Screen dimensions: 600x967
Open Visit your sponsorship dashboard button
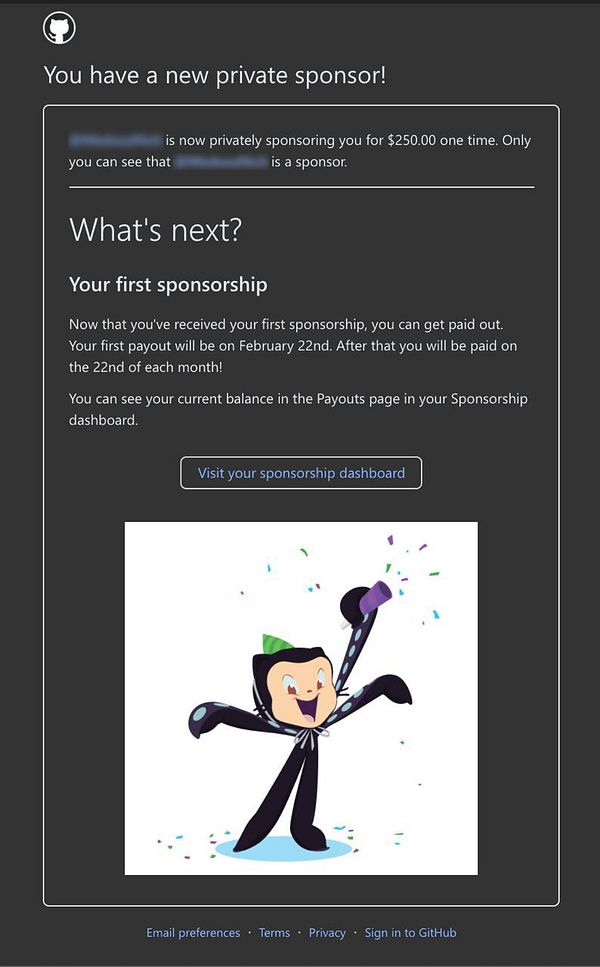(301, 473)
